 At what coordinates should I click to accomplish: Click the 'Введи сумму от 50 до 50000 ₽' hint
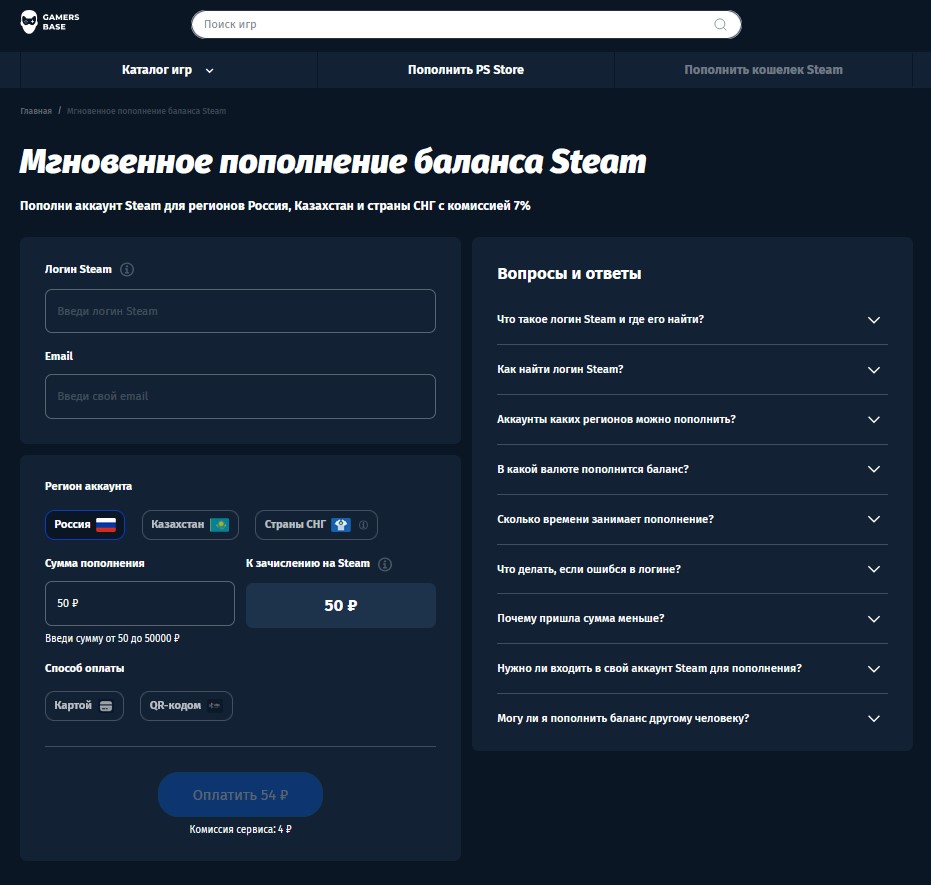coord(112,639)
